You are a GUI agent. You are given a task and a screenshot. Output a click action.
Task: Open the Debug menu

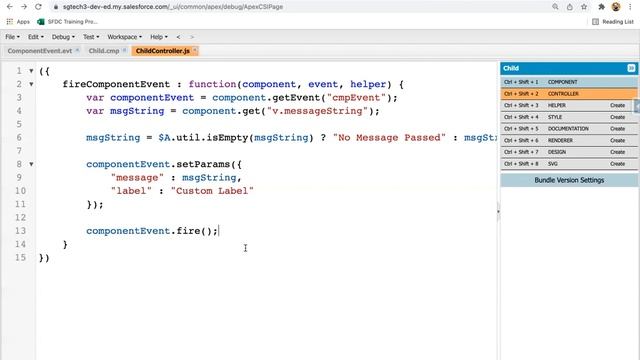(x=63, y=37)
